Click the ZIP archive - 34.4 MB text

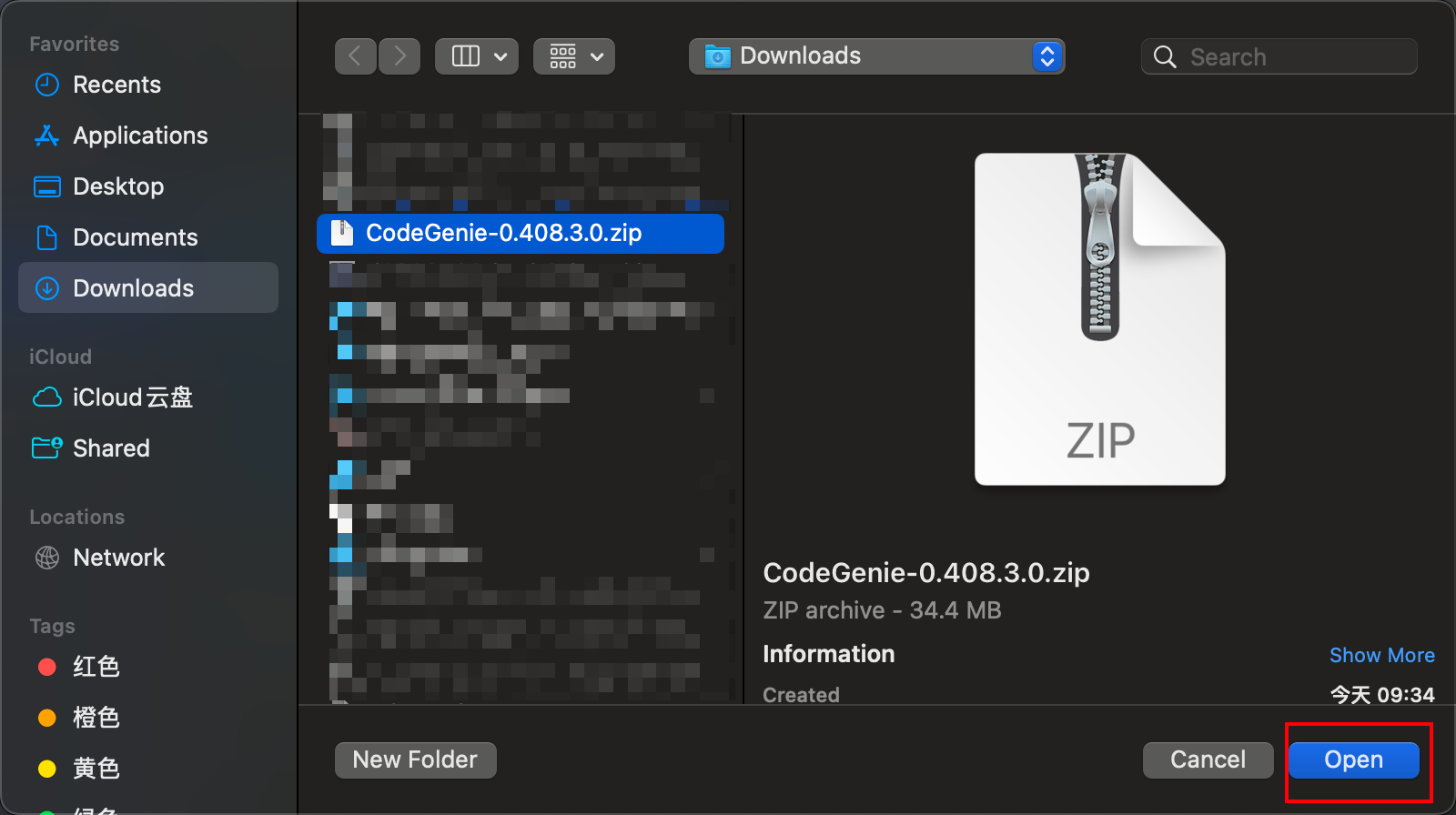coord(882,610)
